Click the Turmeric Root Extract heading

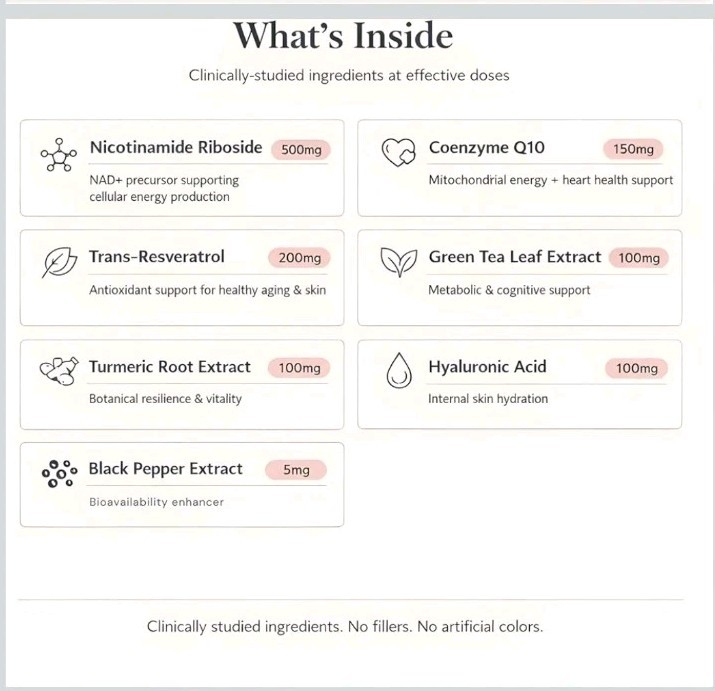click(x=170, y=367)
